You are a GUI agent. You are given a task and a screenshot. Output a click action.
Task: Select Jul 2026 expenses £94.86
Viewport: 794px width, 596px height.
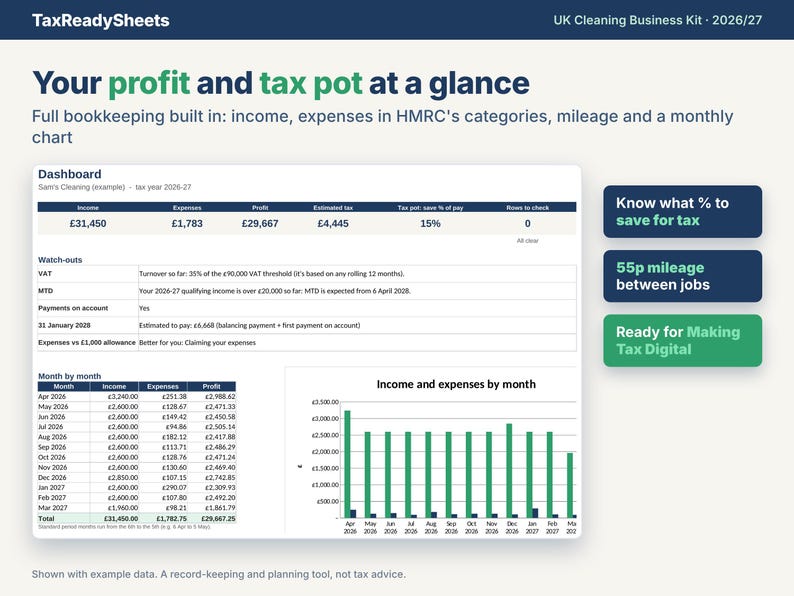(x=176, y=427)
